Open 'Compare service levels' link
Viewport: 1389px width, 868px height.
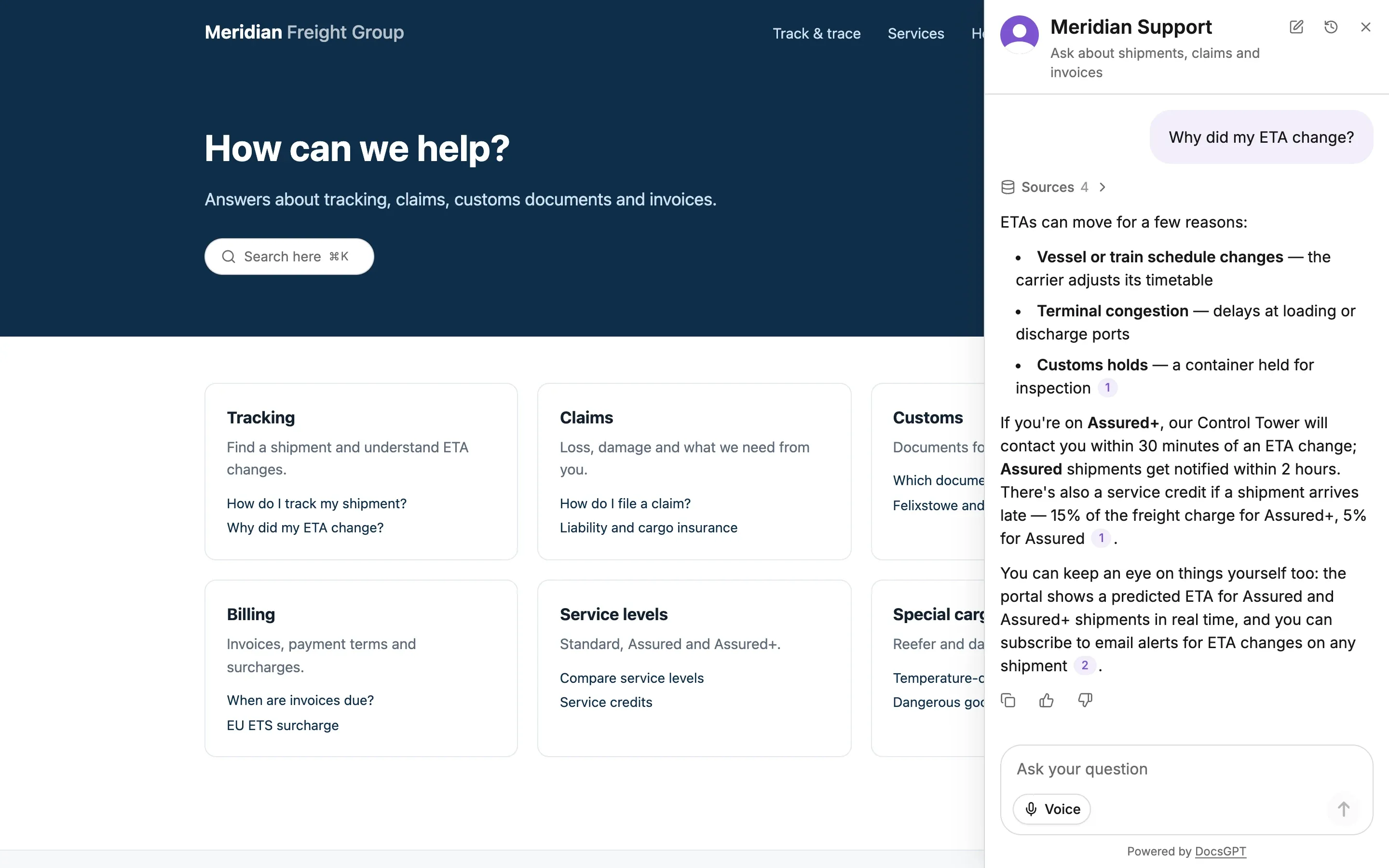pos(631,678)
